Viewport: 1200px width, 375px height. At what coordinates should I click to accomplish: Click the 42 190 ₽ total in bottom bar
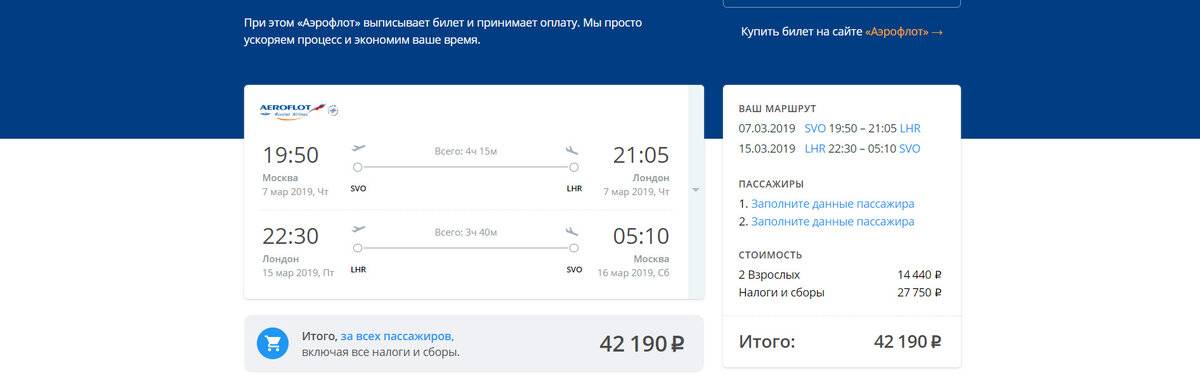pos(642,344)
